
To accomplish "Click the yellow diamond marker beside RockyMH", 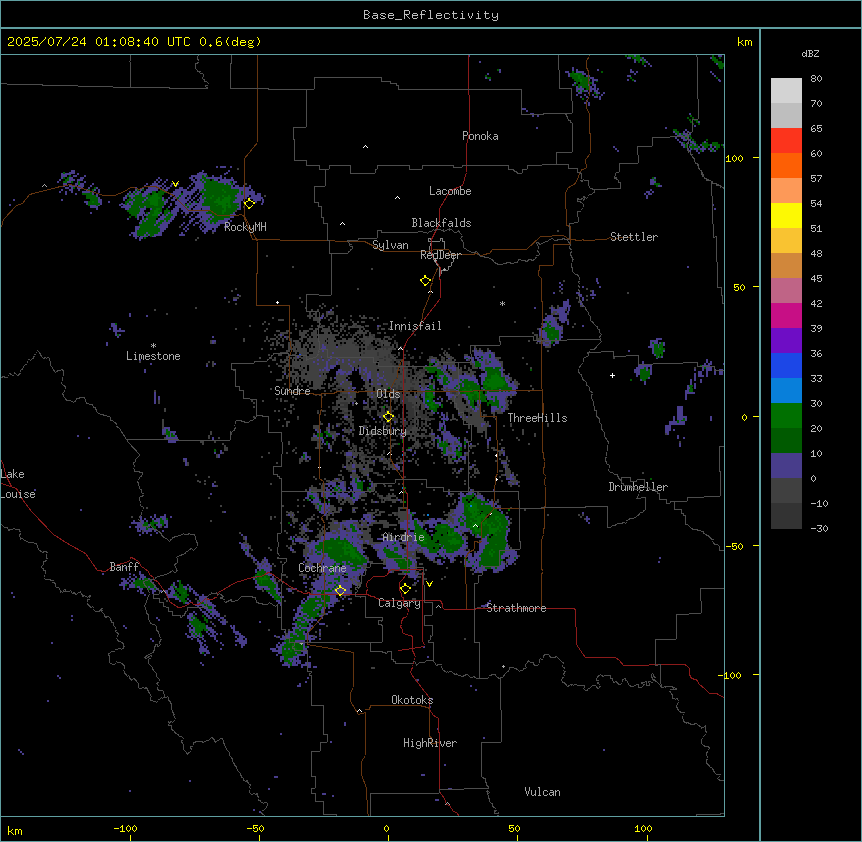I will [x=249, y=204].
